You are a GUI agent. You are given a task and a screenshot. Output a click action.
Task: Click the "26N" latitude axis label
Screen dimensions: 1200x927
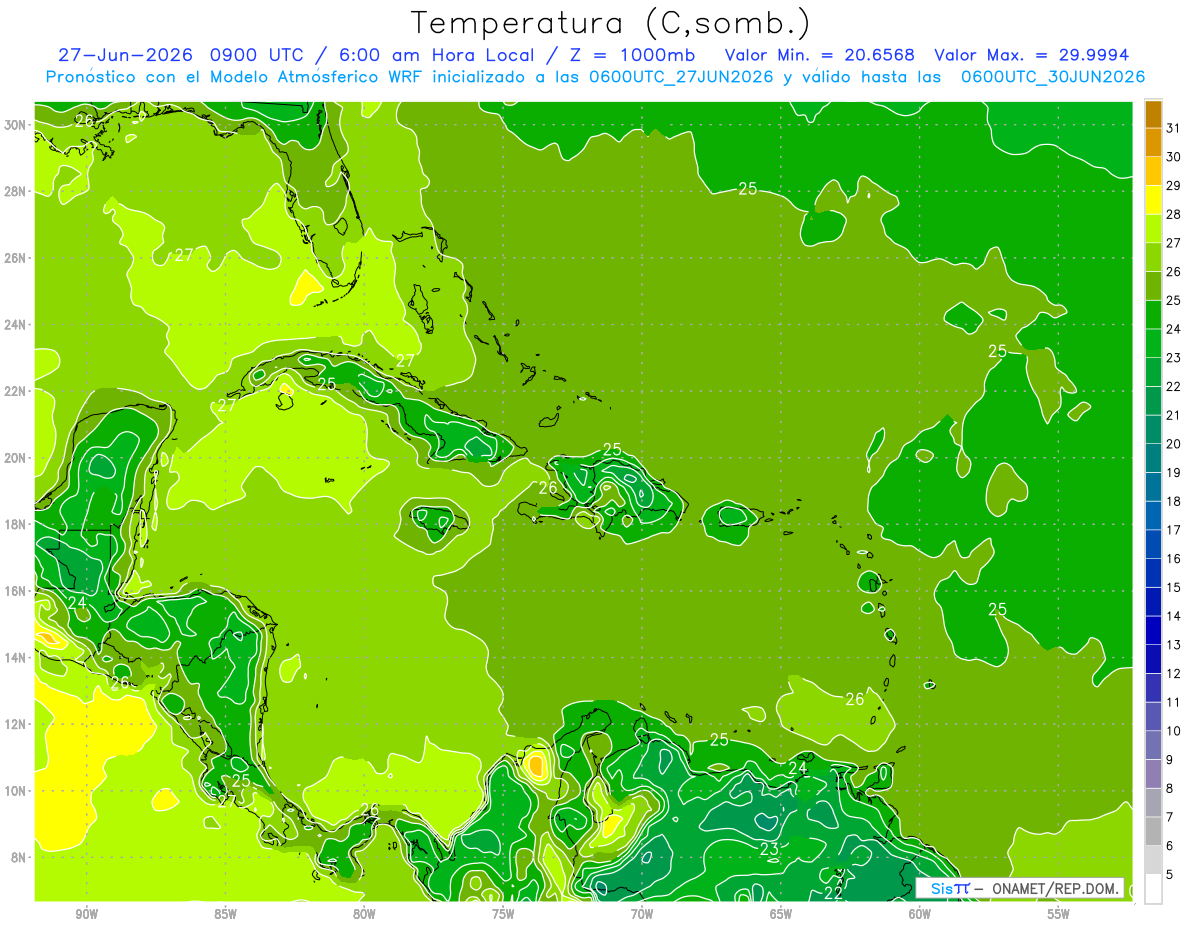16,257
